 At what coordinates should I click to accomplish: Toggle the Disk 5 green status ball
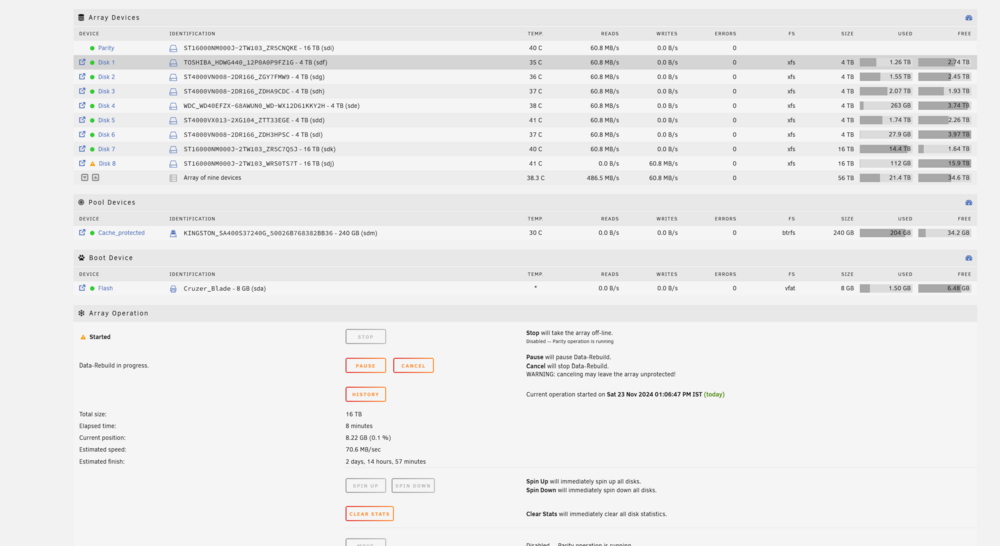[92, 120]
